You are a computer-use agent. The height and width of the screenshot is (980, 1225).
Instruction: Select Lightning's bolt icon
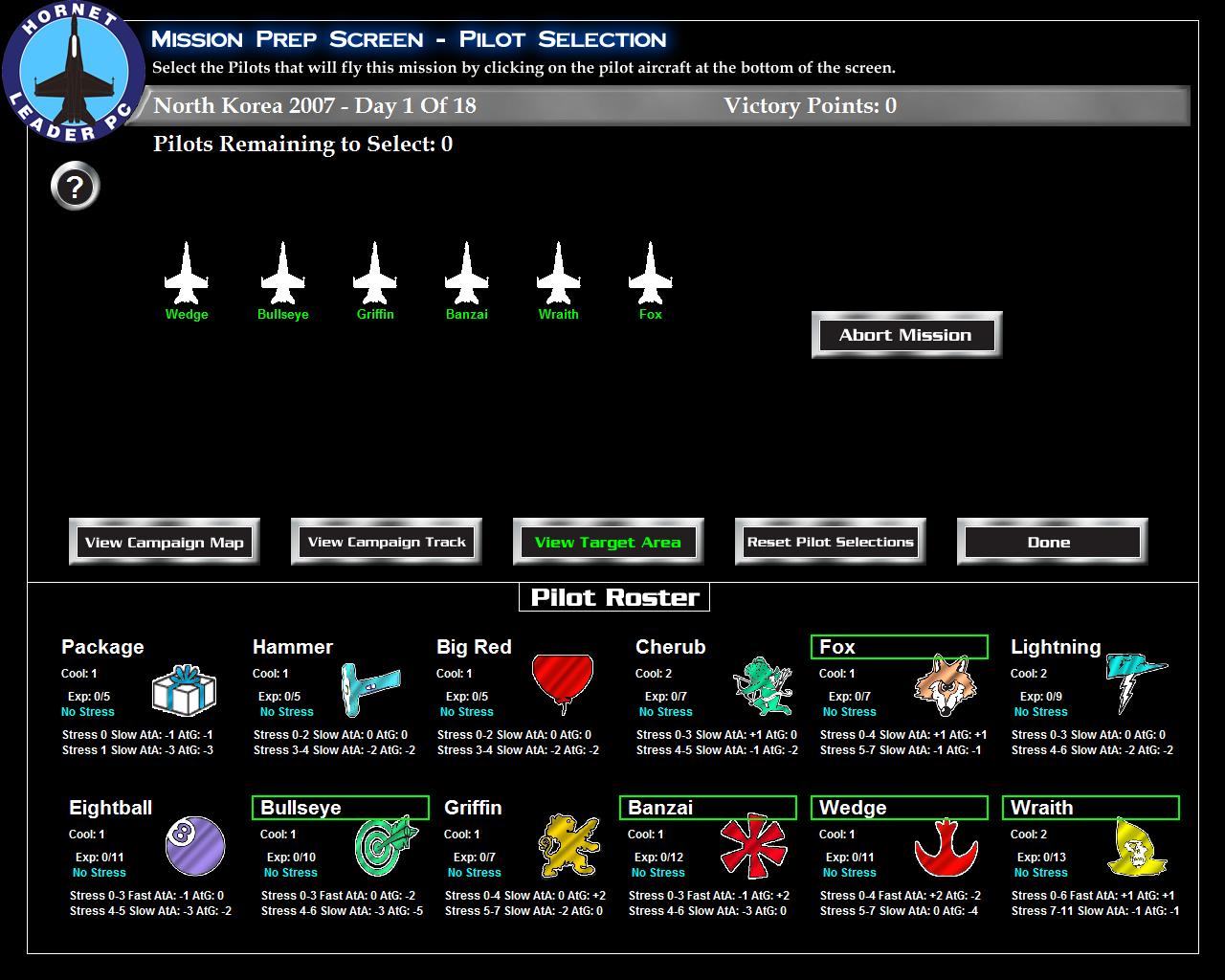(1132, 681)
